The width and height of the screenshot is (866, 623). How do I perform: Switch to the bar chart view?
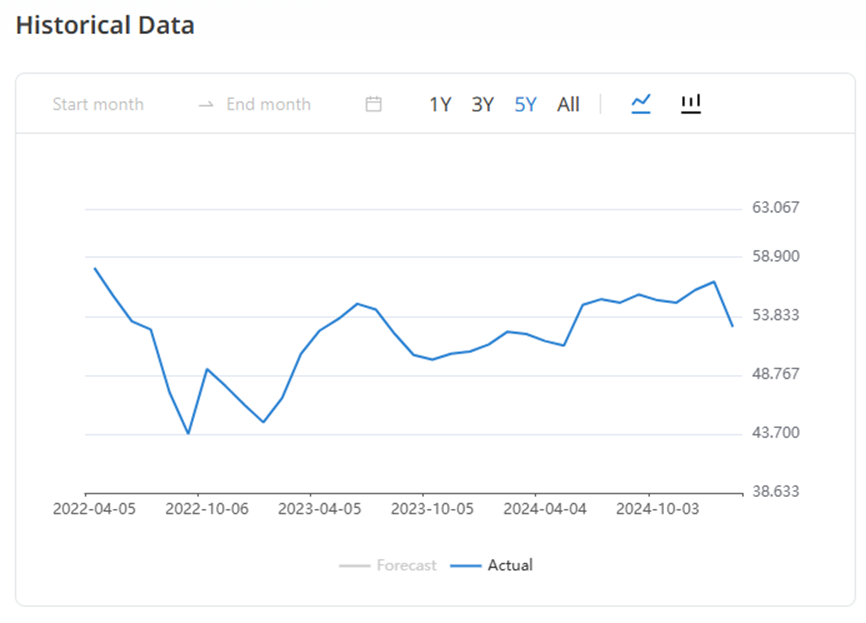coord(691,103)
